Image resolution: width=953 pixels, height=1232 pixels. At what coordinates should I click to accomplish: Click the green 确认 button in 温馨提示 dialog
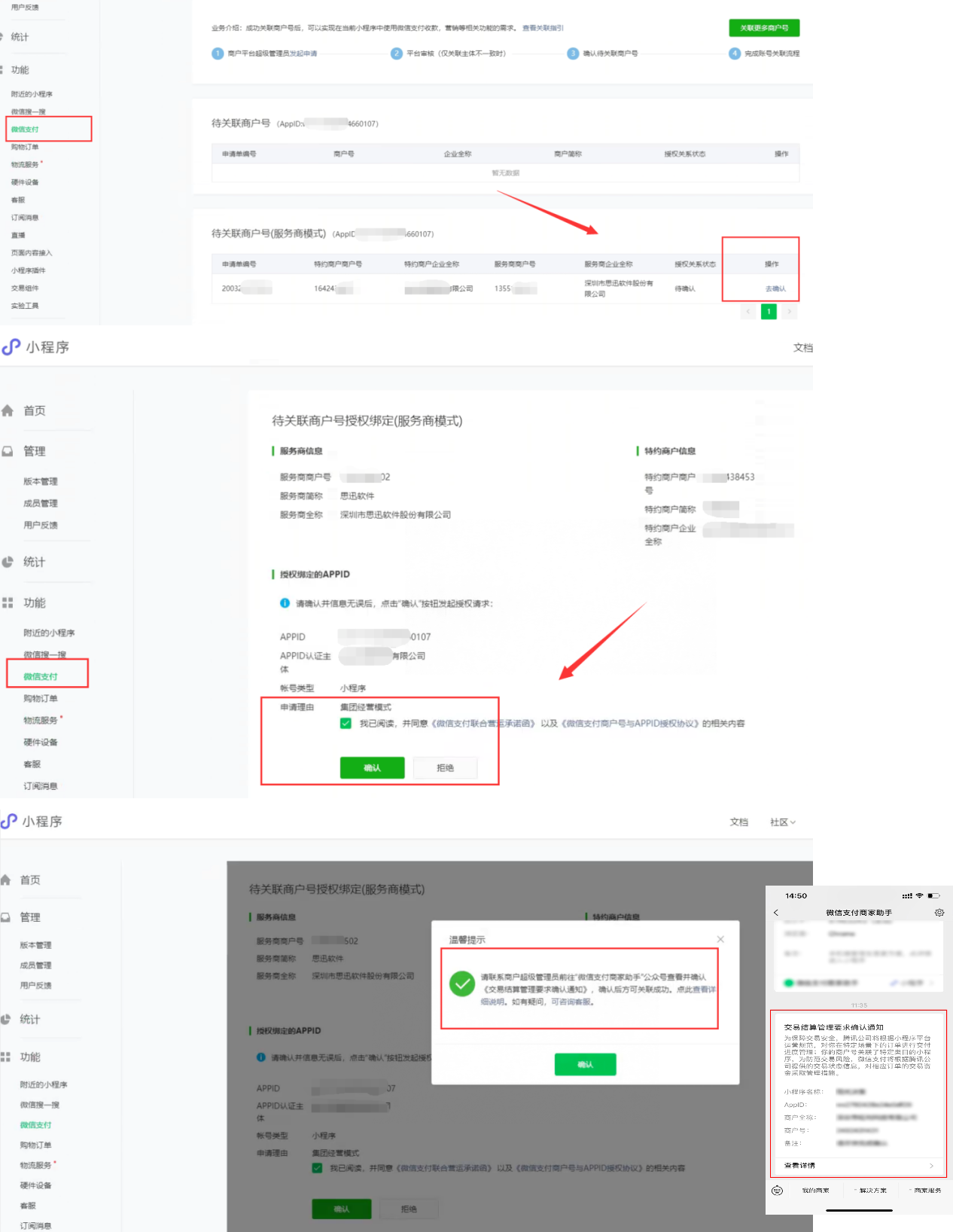click(586, 1065)
